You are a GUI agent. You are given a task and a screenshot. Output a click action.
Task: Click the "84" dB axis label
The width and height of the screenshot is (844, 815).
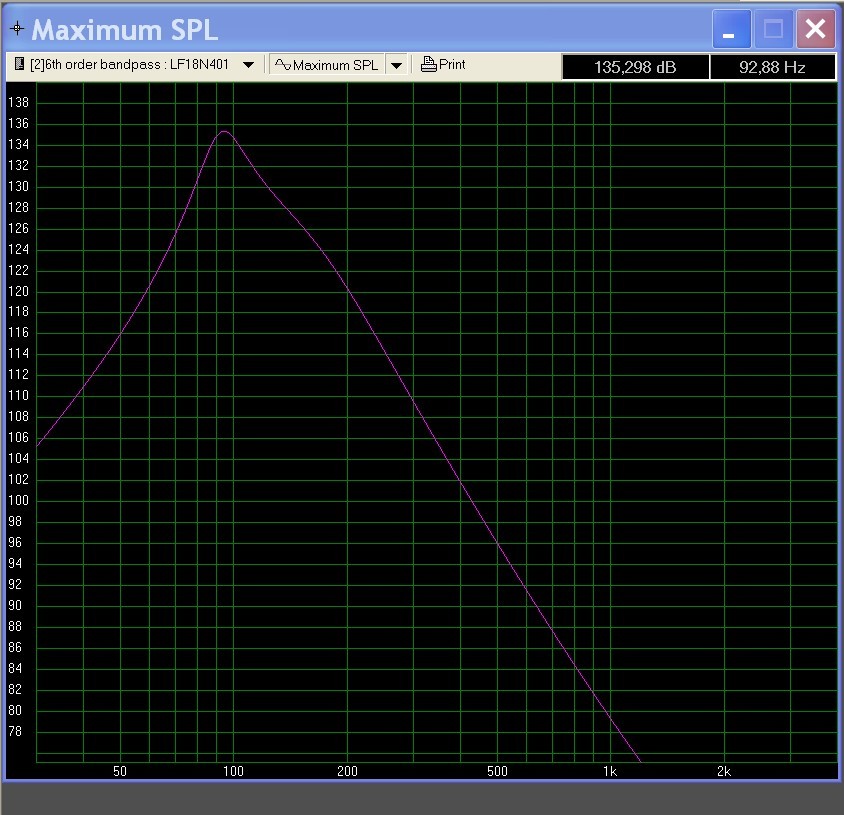tap(15, 668)
